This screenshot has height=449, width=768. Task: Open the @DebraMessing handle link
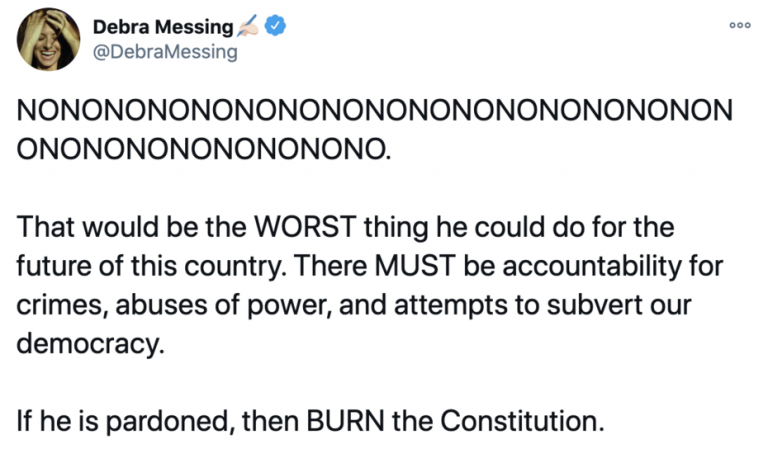pos(165,52)
